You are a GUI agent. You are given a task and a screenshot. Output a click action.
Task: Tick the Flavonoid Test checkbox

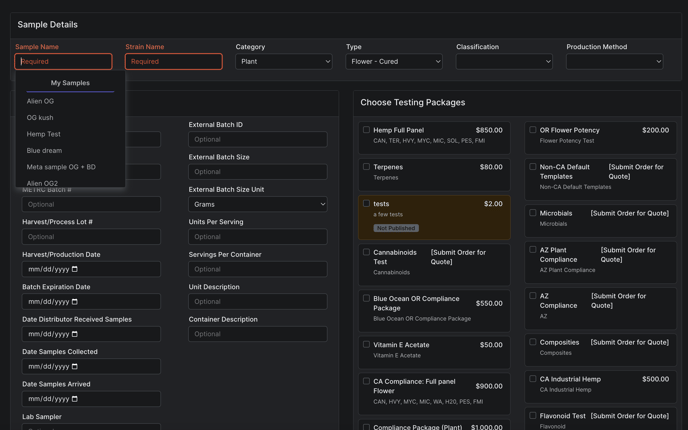coord(533,415)
